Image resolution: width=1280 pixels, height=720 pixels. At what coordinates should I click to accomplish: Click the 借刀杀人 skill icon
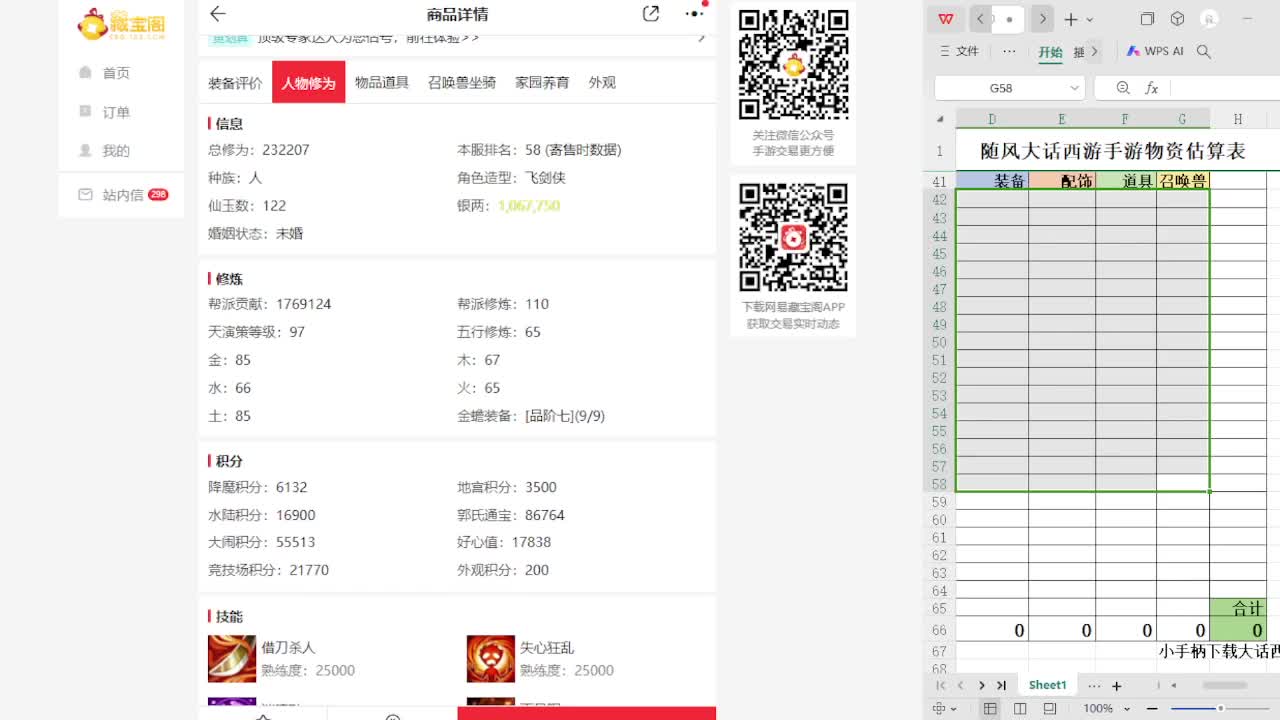tap(232, 658)
